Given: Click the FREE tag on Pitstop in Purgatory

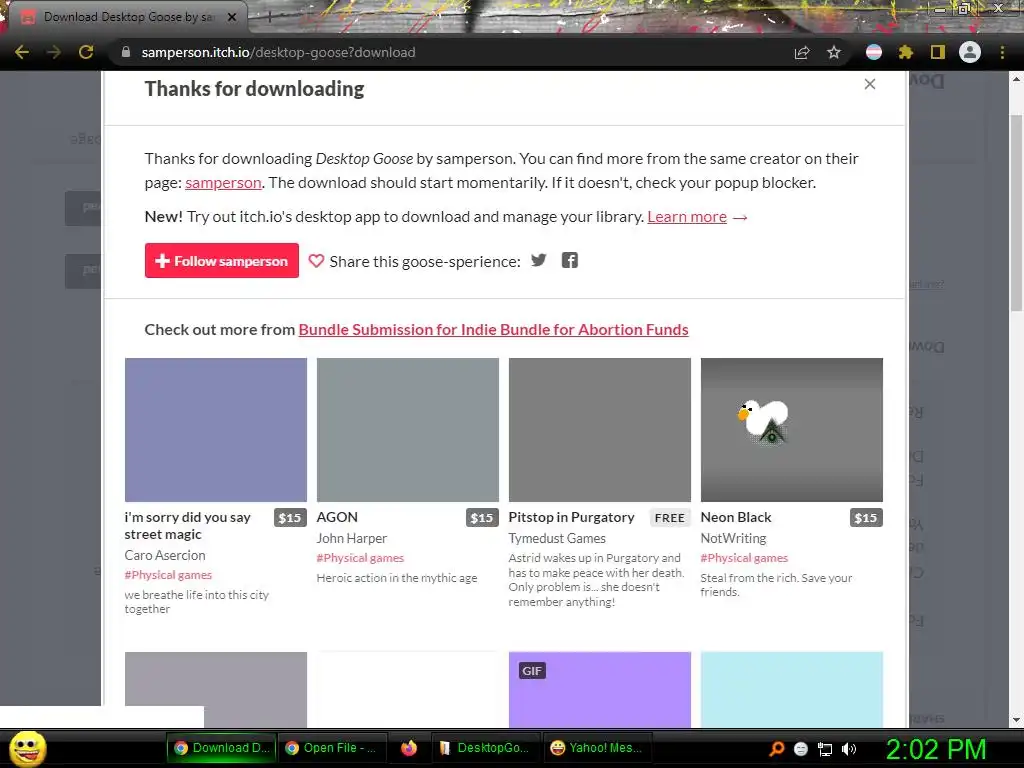Looking at the screenshot, I should [669, 518].
